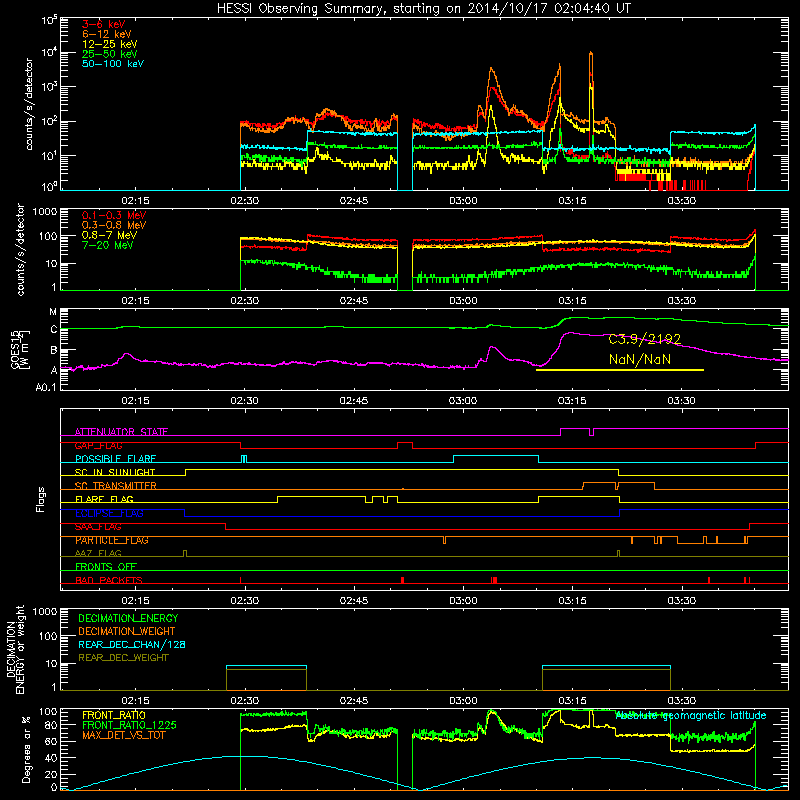800x800 pixels.
Task: Click the M class tick on GOES axis
Action: [53, 312]
